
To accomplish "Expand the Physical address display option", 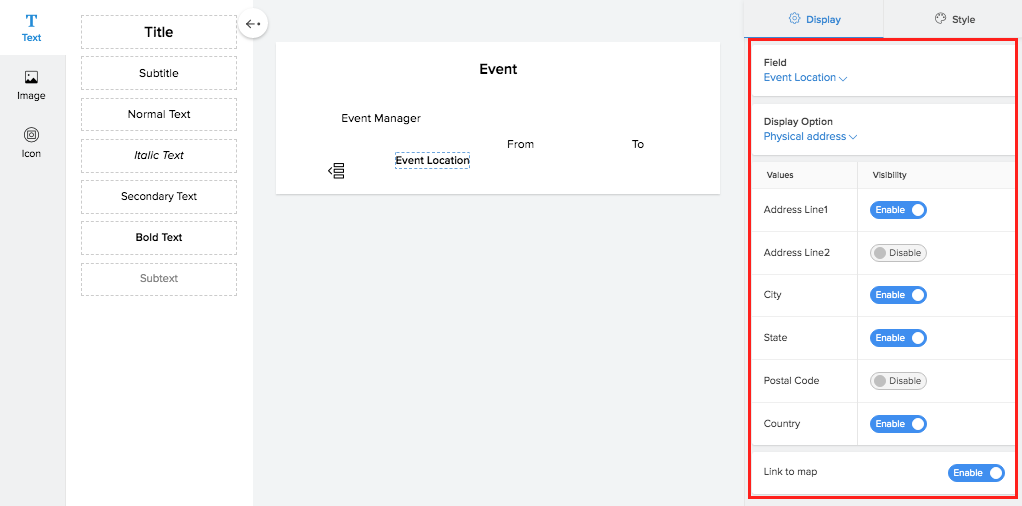I will (x=810, y=137).
